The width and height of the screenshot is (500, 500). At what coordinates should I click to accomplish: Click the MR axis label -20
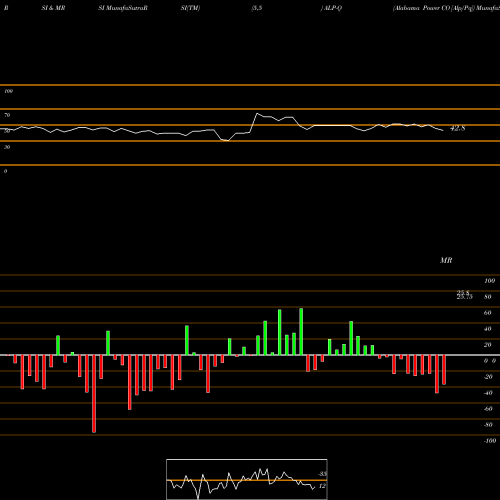pyautogui.click(x=488, y=377)
